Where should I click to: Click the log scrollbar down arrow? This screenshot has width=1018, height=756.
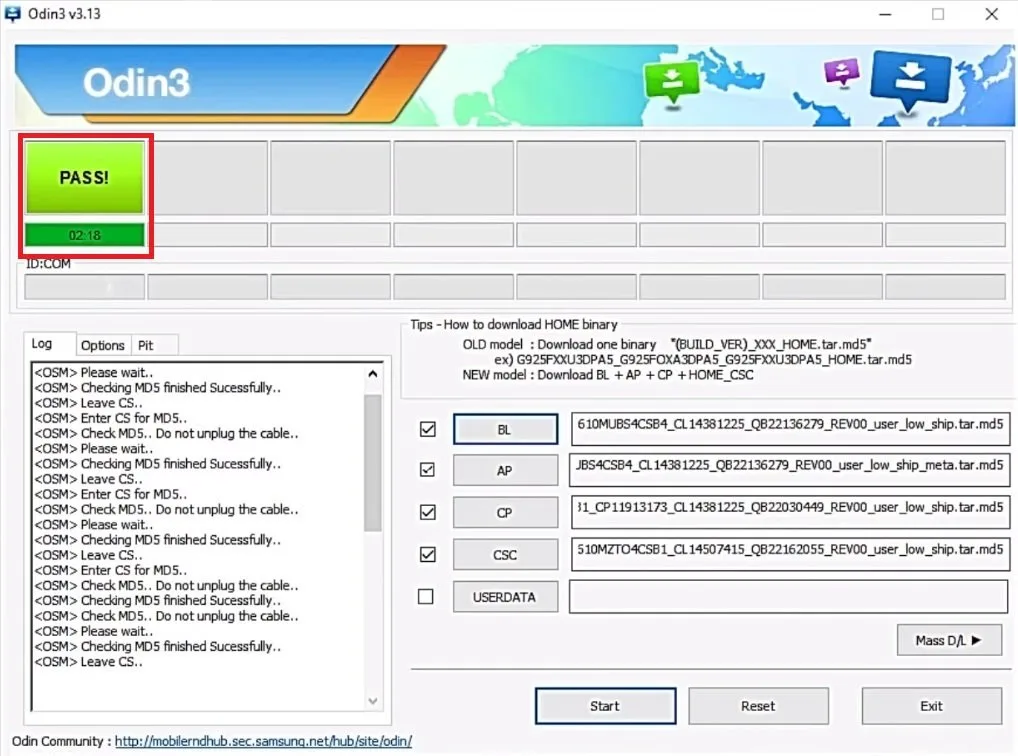[x=373, y=701]
